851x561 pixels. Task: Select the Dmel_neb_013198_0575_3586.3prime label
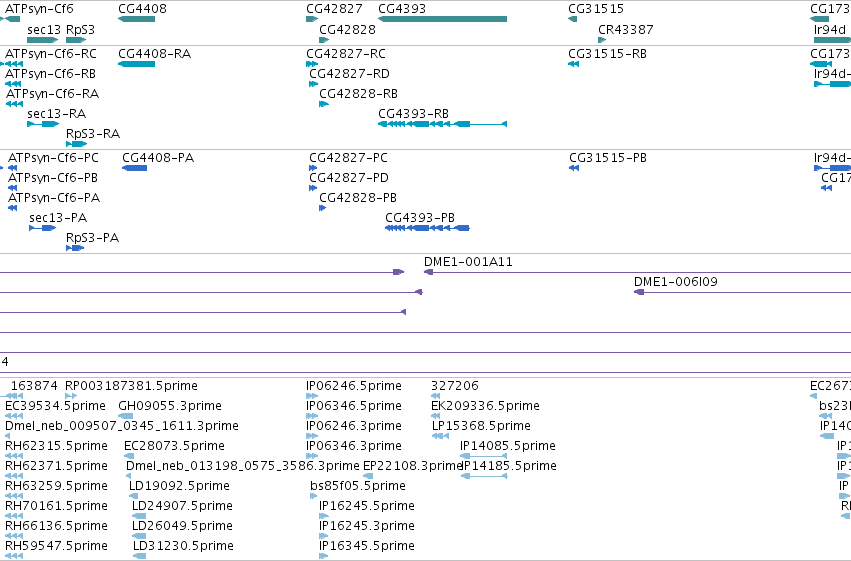[x=243, y=466]
